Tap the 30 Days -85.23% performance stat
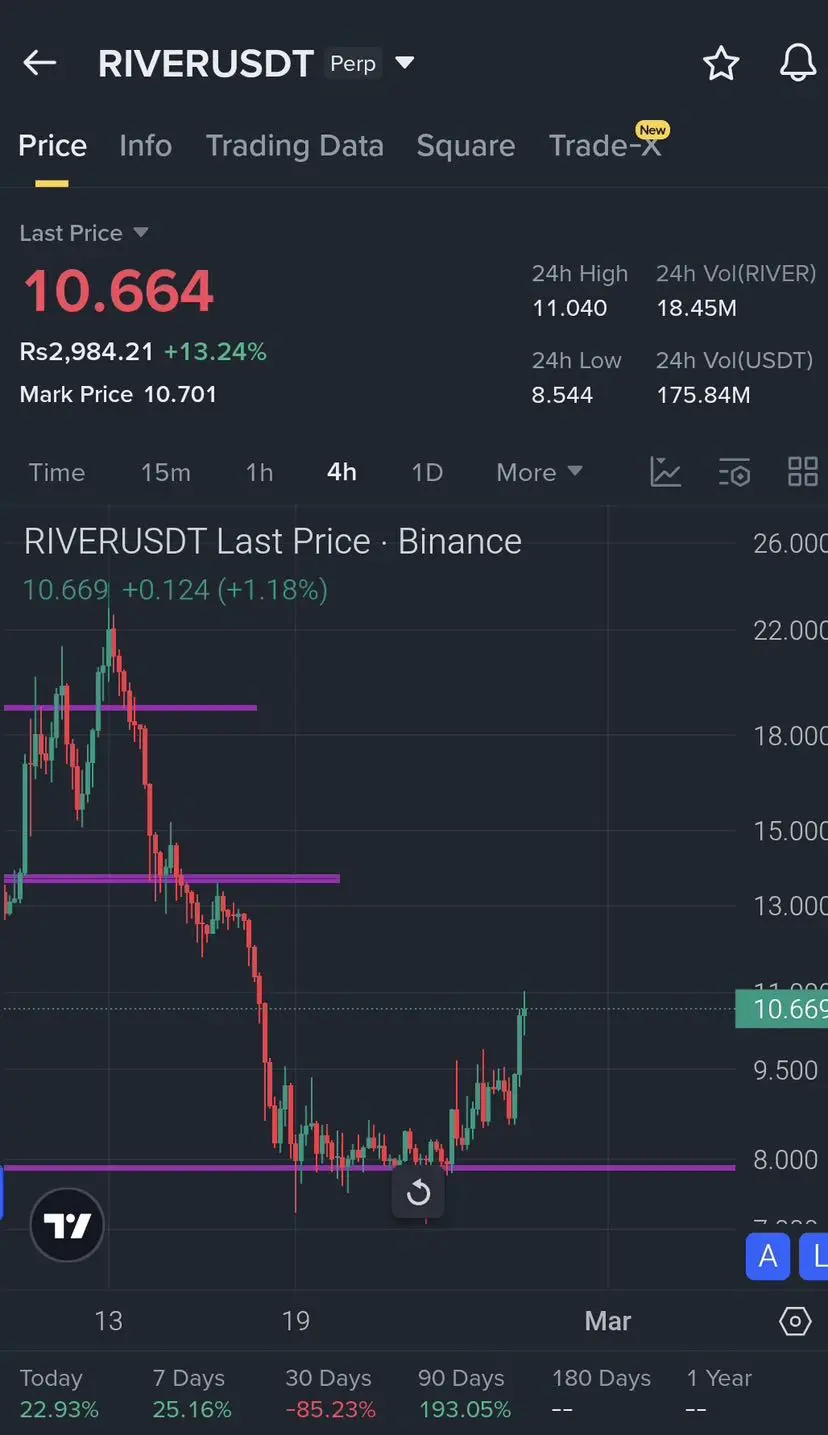The image size is (828, 1435). [x=331, y=1393]
